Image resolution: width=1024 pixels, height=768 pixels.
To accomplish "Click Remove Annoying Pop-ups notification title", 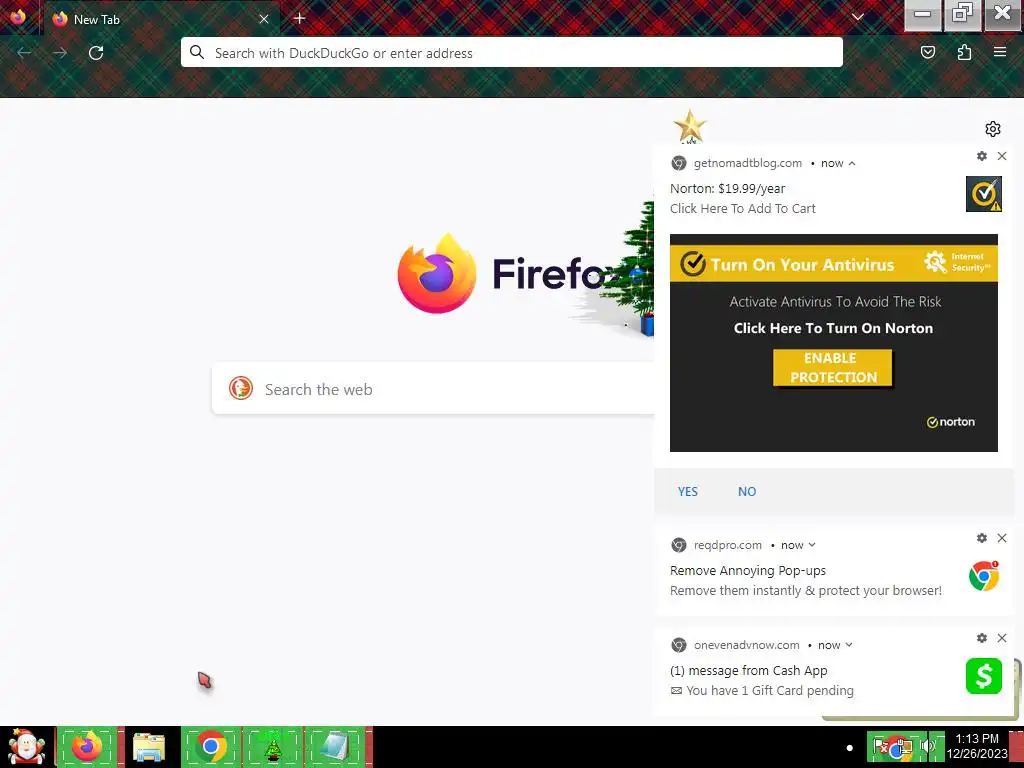I will pyautogui.click(x=748, y=571).
